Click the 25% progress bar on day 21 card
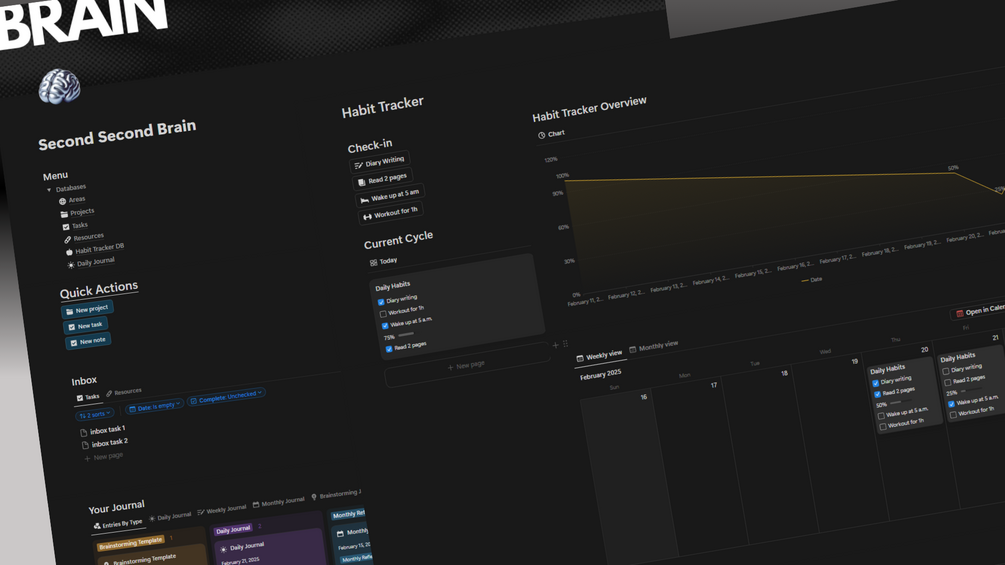Image resolution: width=1005 pixels, height=565 pixels. [970, 391]
